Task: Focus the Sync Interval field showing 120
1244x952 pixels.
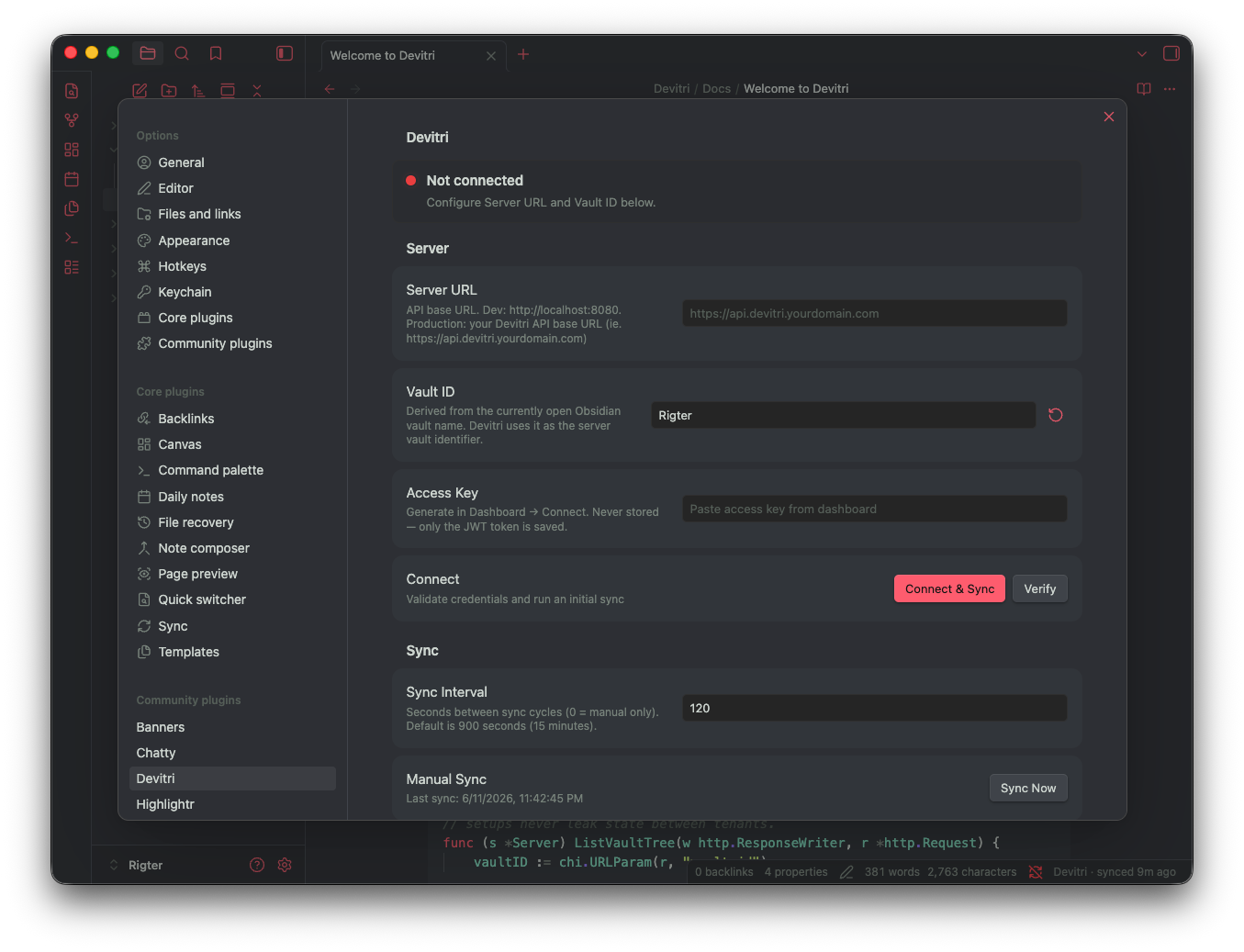Action: 875,708
